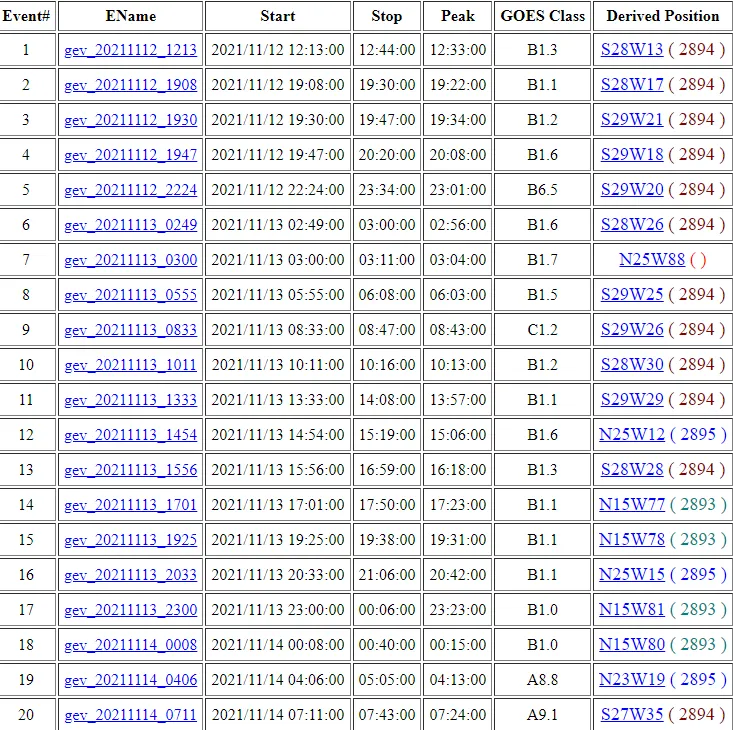
Task: Select peak time 17:23:00
Action: coord(458,505)
